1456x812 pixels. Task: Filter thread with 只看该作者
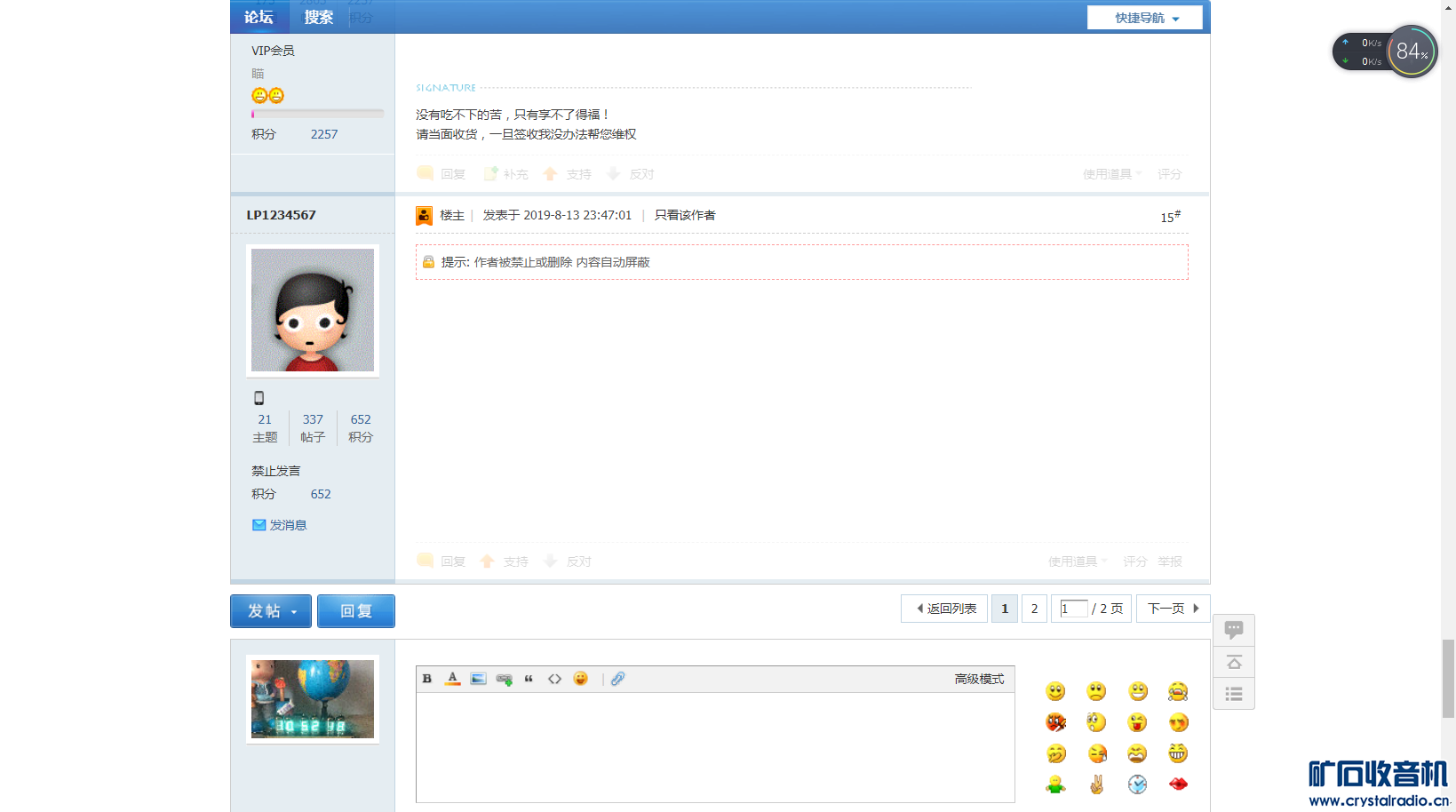point(685,215)
